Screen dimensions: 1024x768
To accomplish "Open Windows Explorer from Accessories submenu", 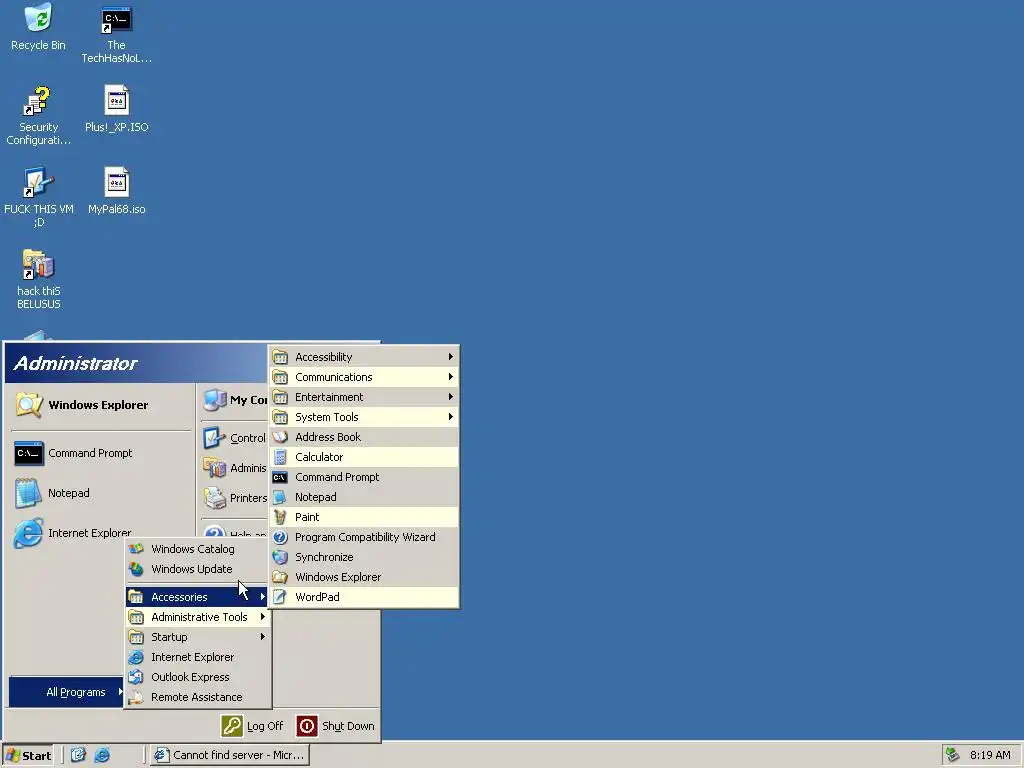I will click(364, 577).
